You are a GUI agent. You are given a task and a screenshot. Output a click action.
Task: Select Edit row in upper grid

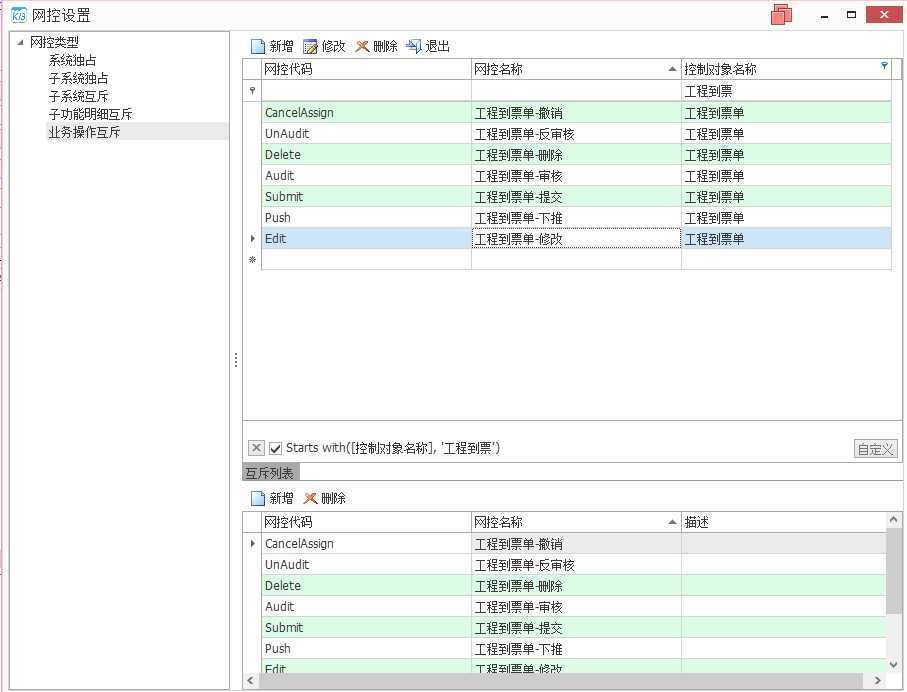click(576, 238)
